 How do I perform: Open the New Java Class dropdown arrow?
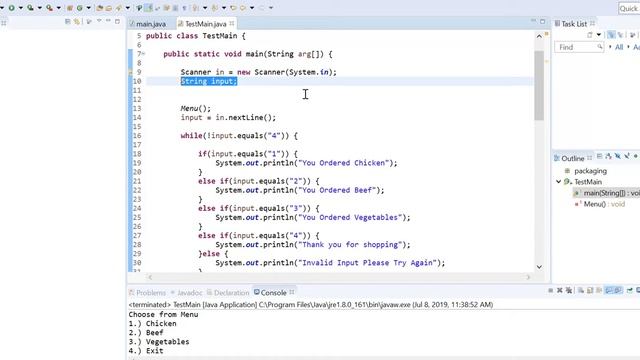point(89,8)
